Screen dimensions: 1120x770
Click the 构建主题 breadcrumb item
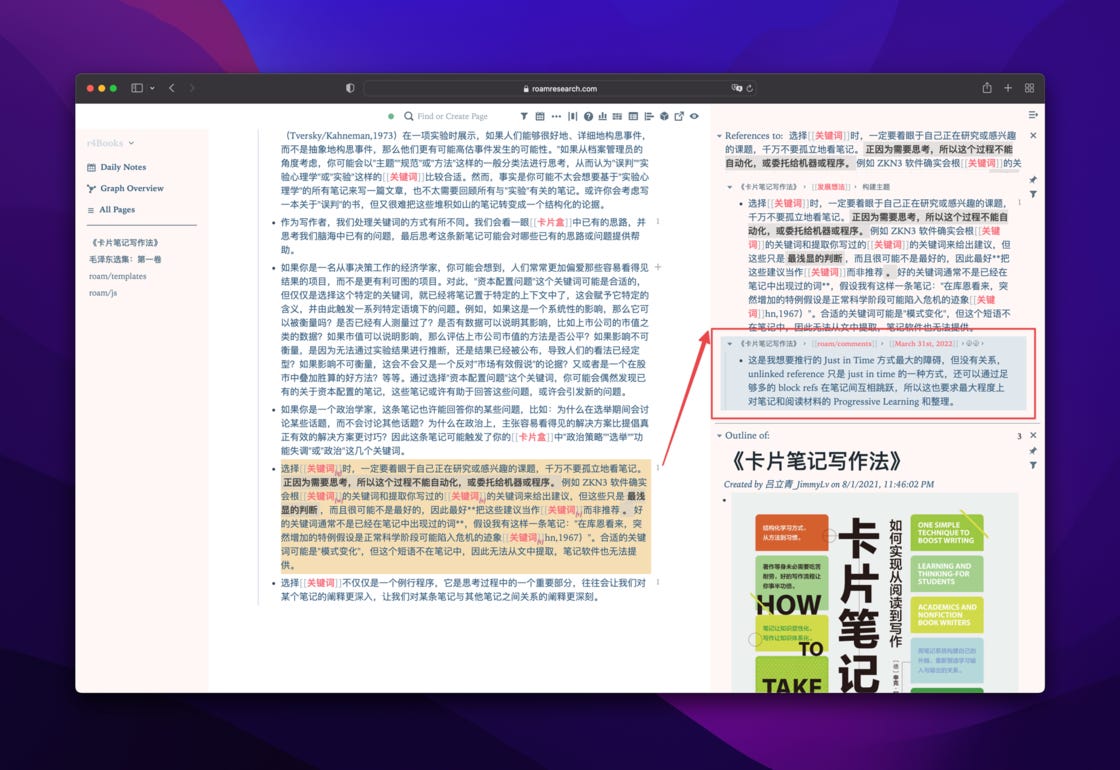point(876,187)
